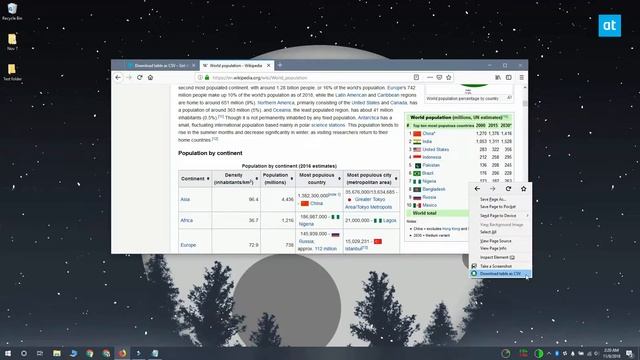The height and width of the screenshot is (360, 640).
Task: Open Firefox Library icon
Action: pyautogui.click(x=498, y=77)
